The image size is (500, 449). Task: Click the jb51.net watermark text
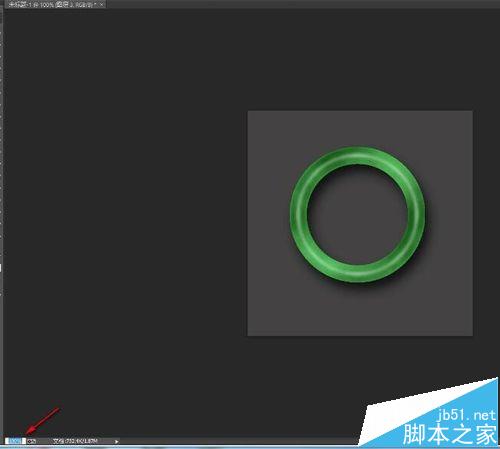[x=467, y=415]
